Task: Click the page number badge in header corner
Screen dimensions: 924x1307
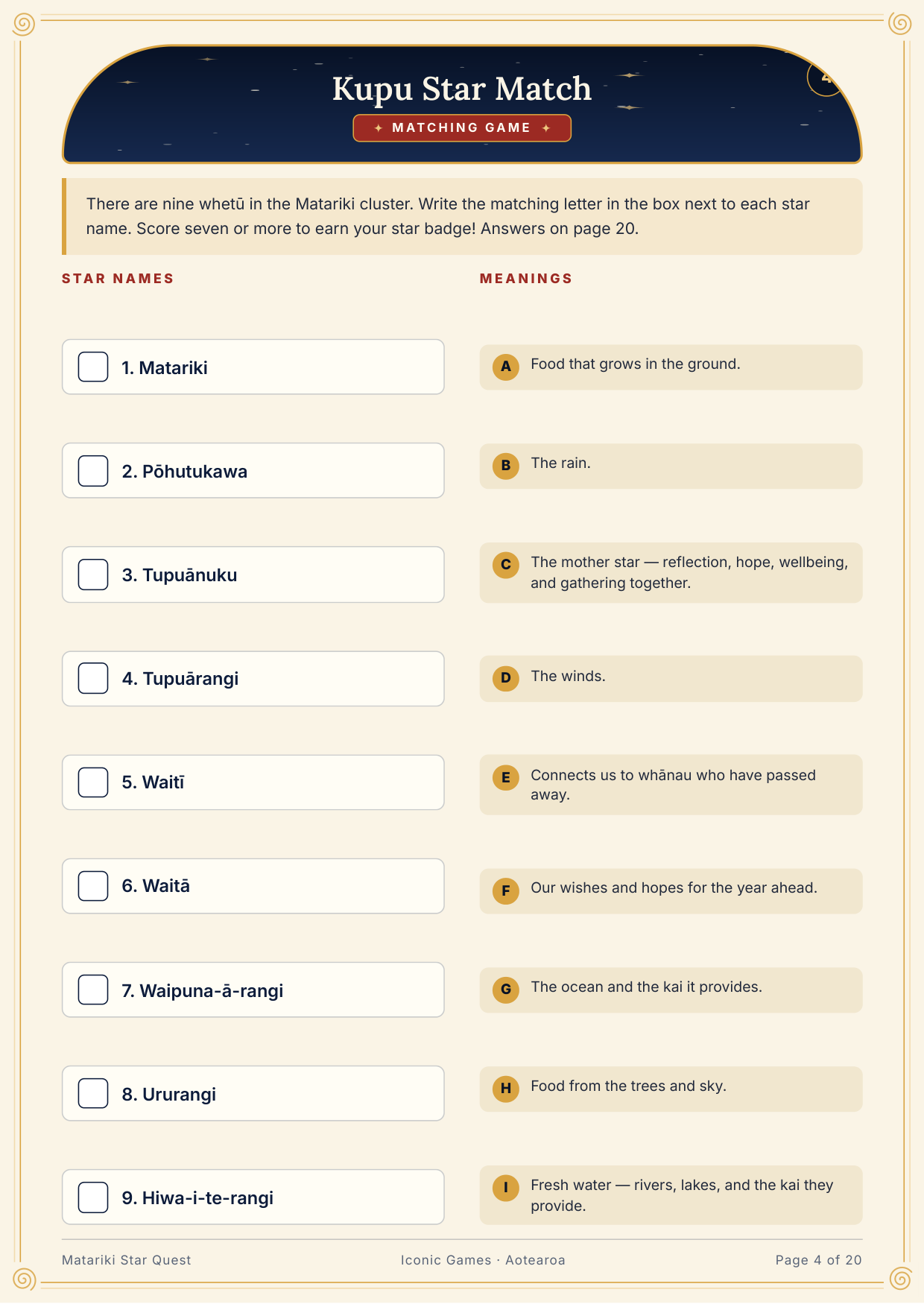Action: pyautogui.click(x=826, y=77)
